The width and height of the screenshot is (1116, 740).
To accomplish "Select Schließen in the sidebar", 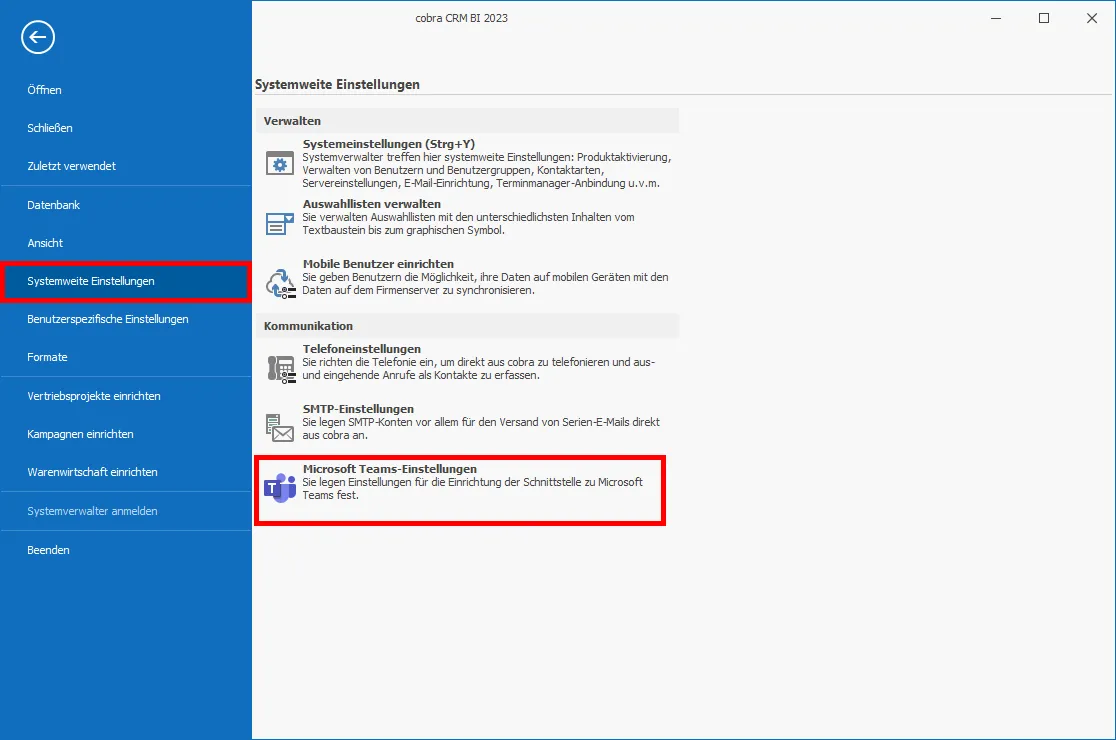I will click(x=50, y=128).
